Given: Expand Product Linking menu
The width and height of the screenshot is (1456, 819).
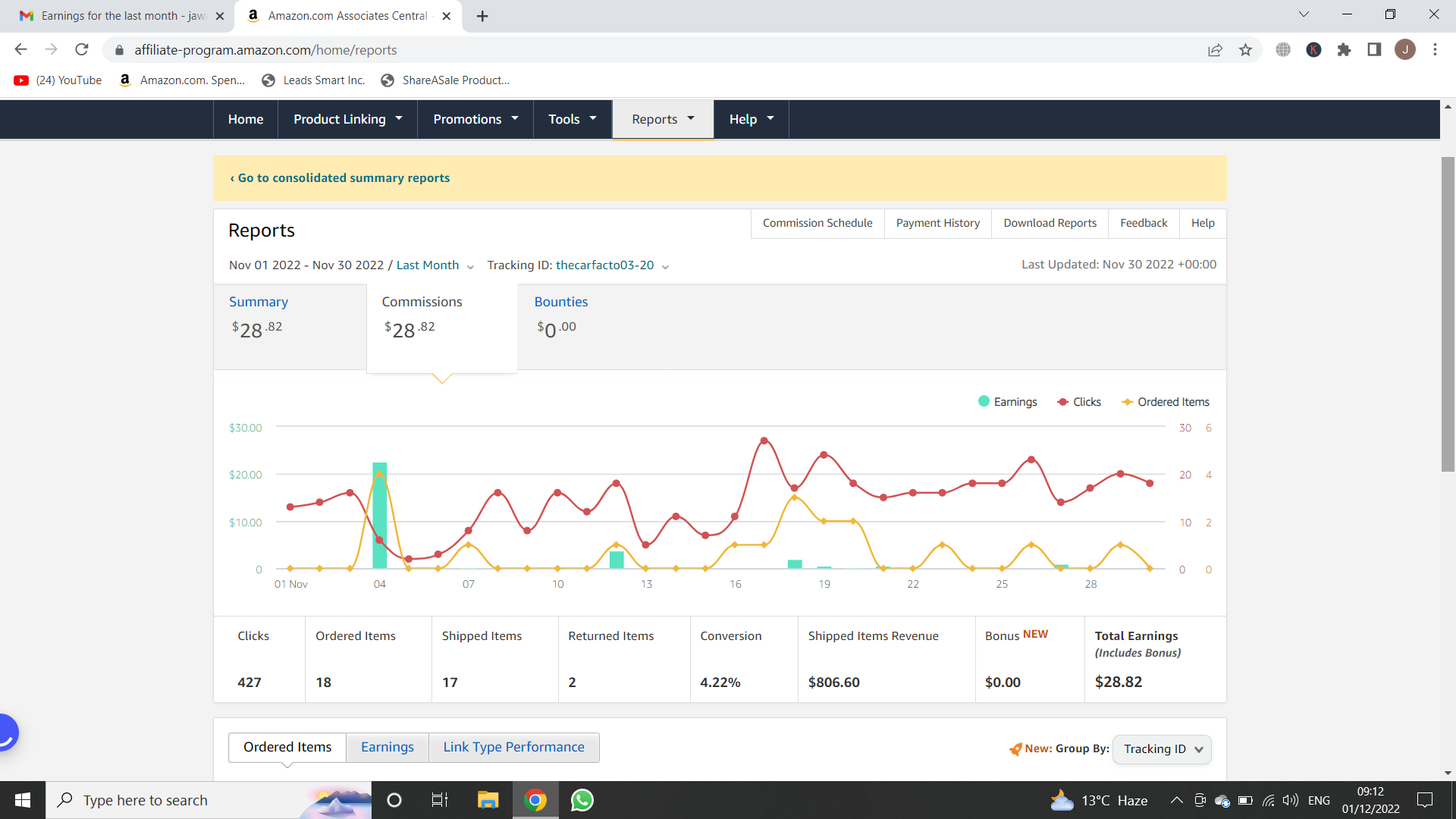Looking at the screenshot, I should 348,119.
